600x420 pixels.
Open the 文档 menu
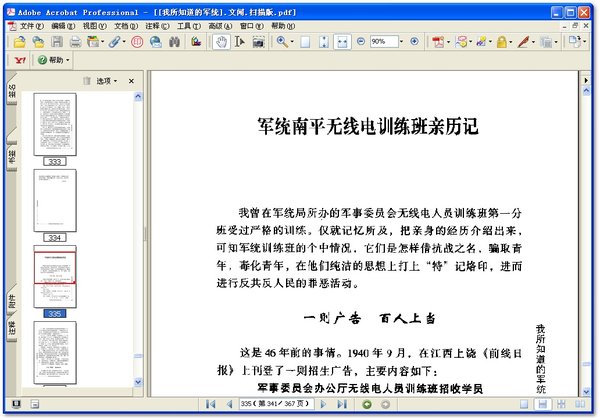pos(126,26)
